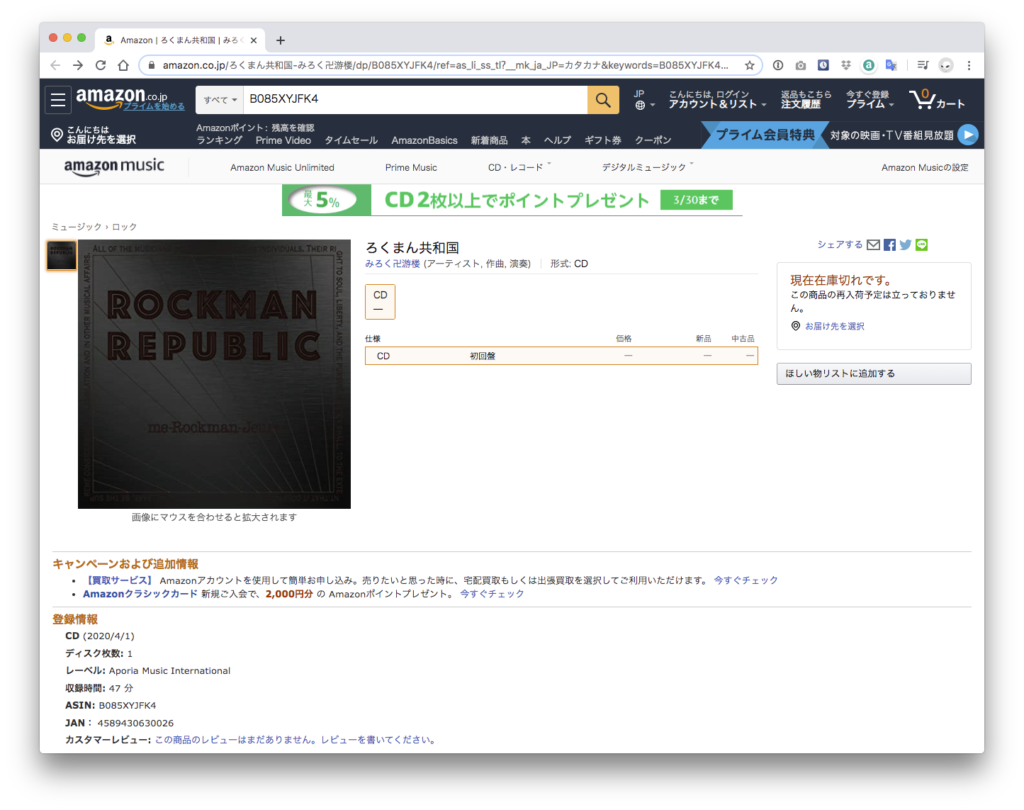Bookmark page with the star icon
The width and height of the screenshot is (1024, 810).
point(749,65)
